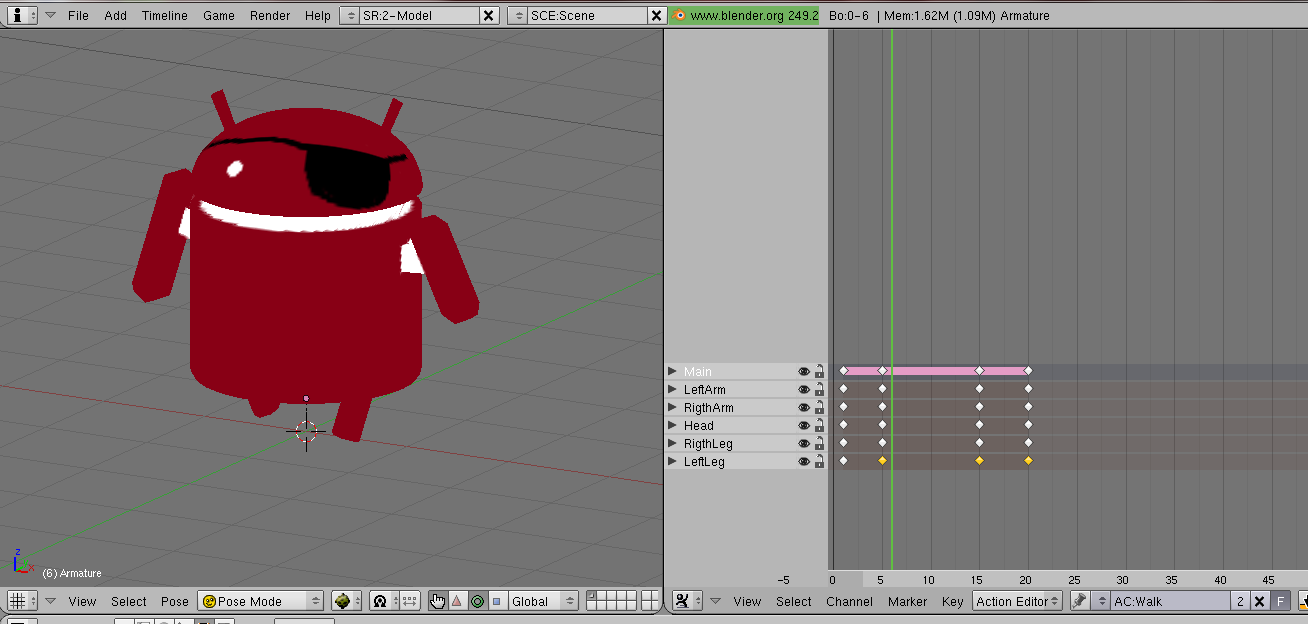Viewport: 1308px width, 624px height.
Task: Click the 3D view window type grid icon
Action: [22, 601]
